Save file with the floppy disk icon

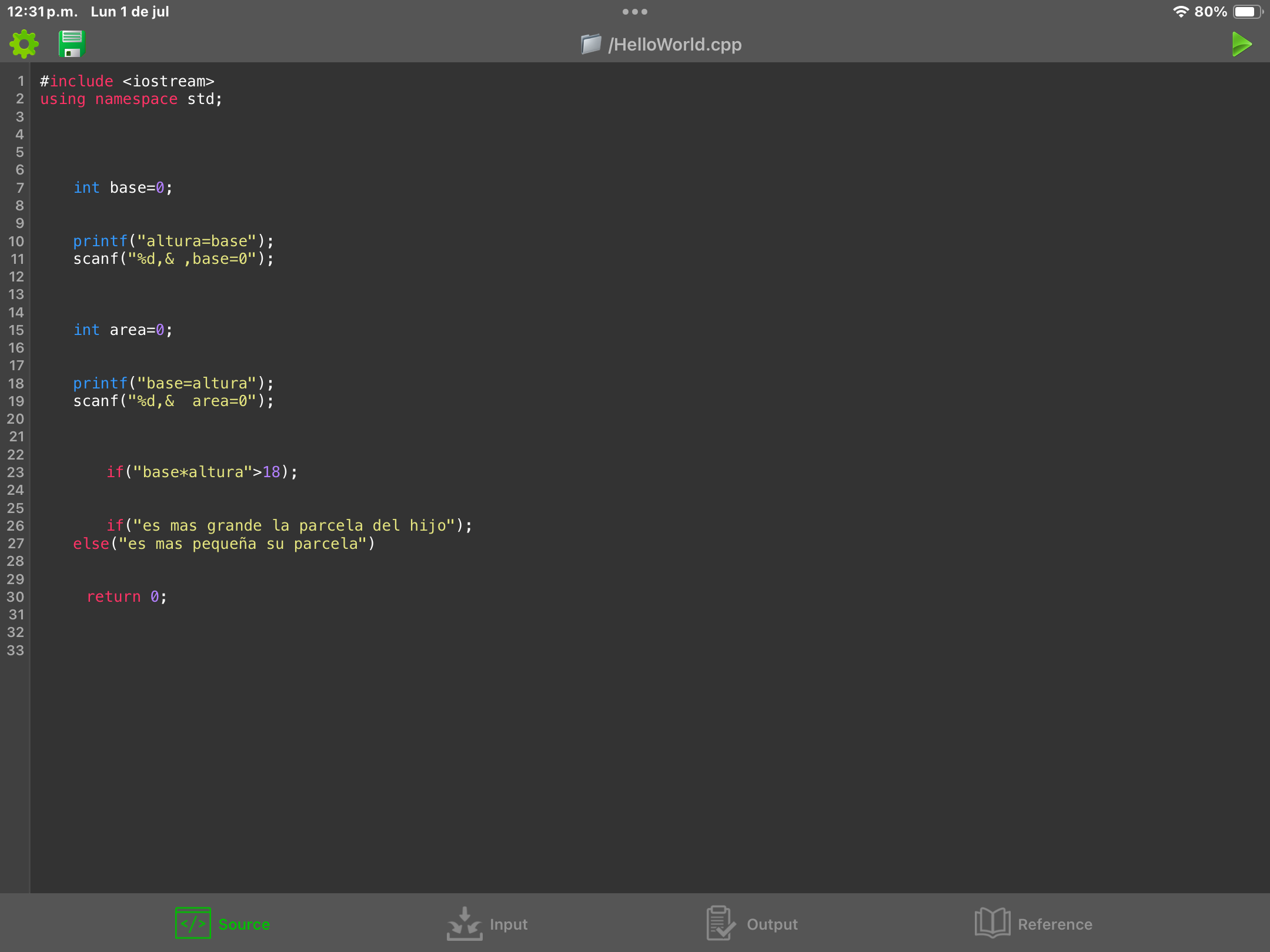click(72, 44)
